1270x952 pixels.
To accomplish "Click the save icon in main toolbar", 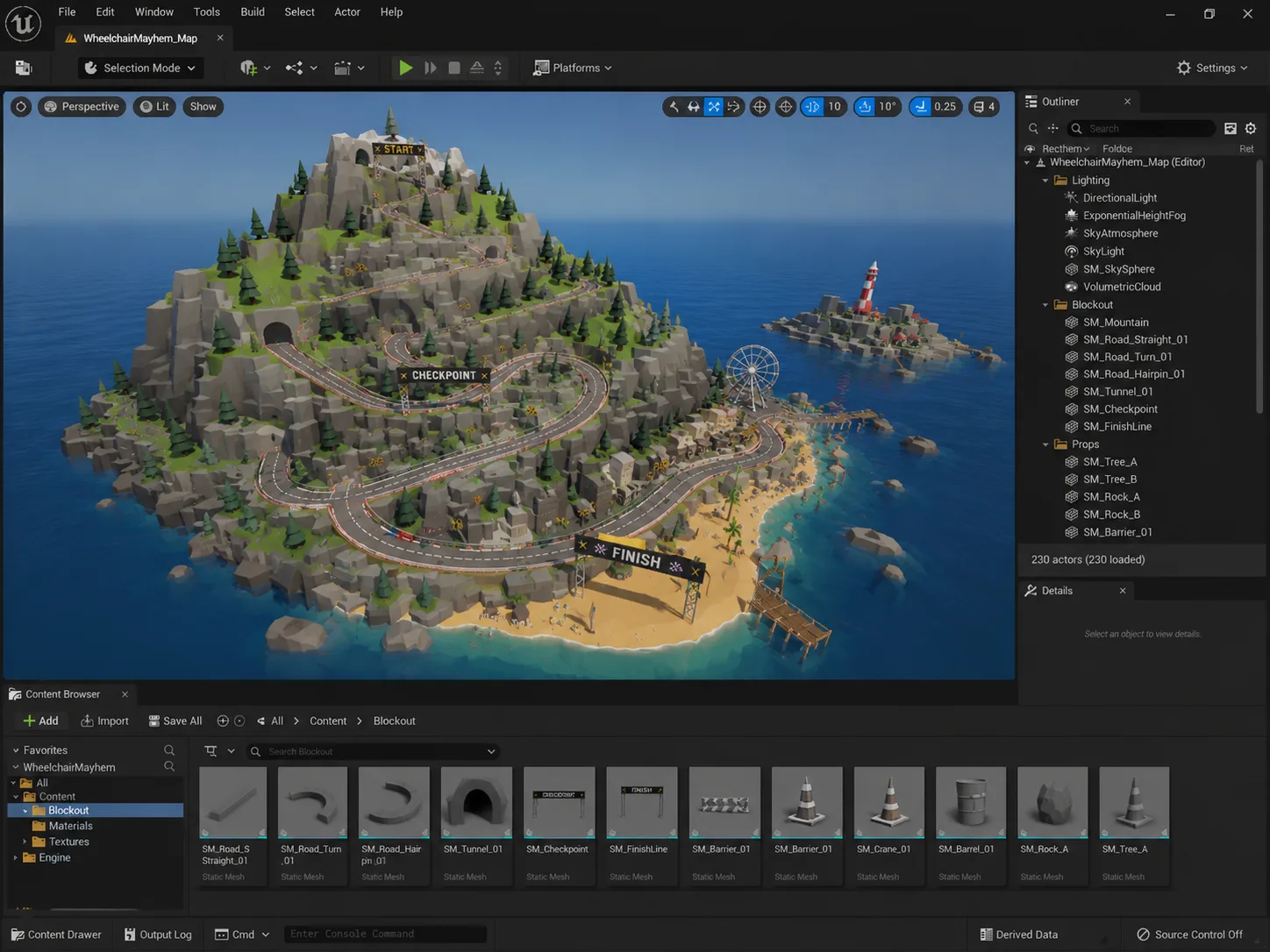I will (24, 67).
